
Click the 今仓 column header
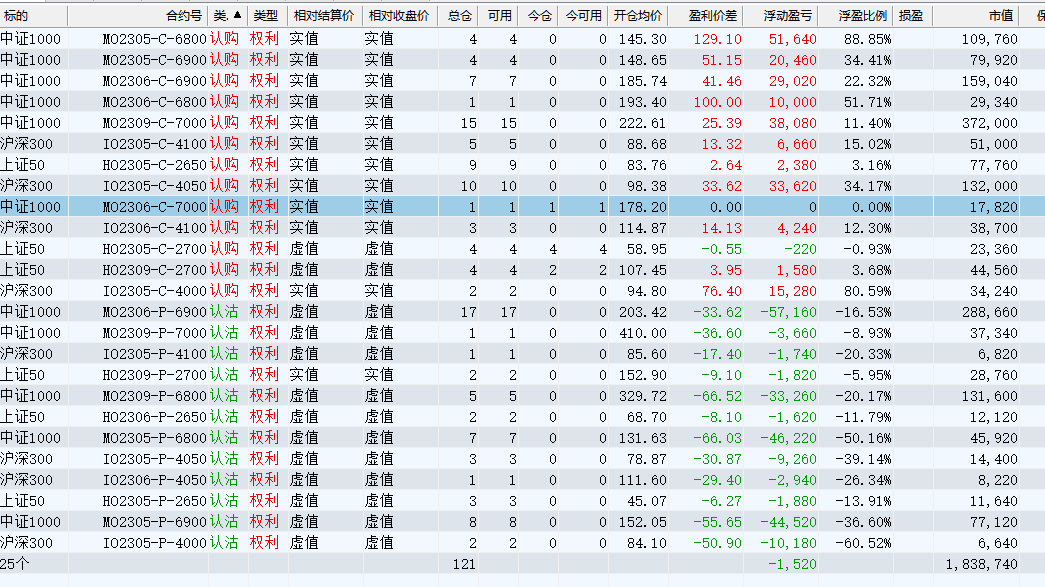point(538,15)
